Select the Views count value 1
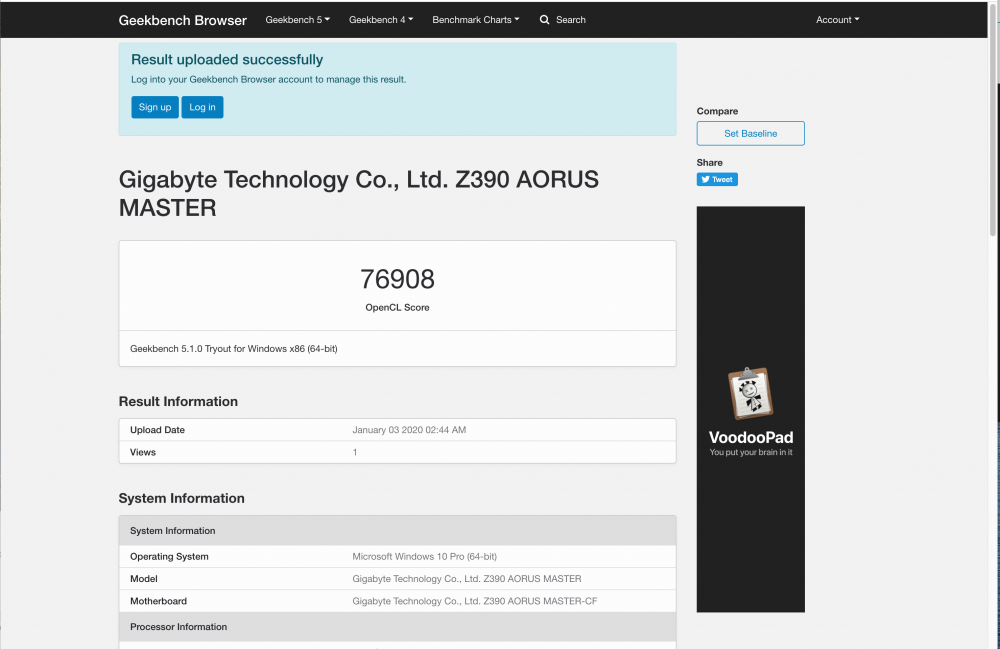Viewport: 1000px width, 649px height. [x=355, y=452]
